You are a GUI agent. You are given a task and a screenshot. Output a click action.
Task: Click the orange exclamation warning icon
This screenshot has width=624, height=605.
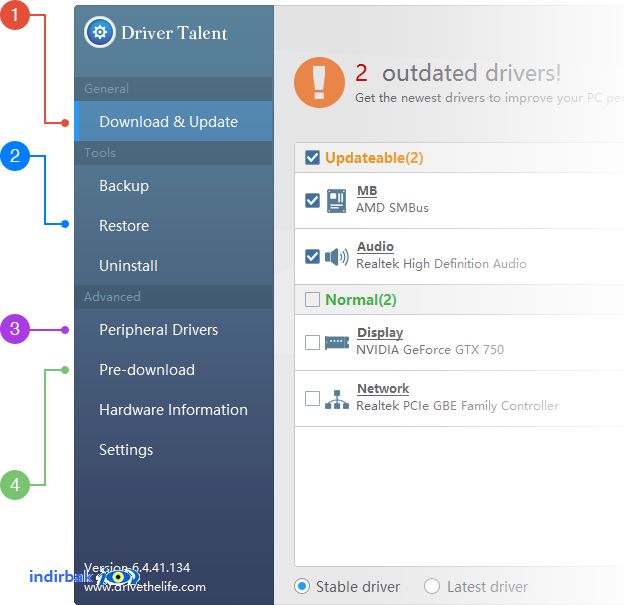pyautogui.click(x=319, y=82)
